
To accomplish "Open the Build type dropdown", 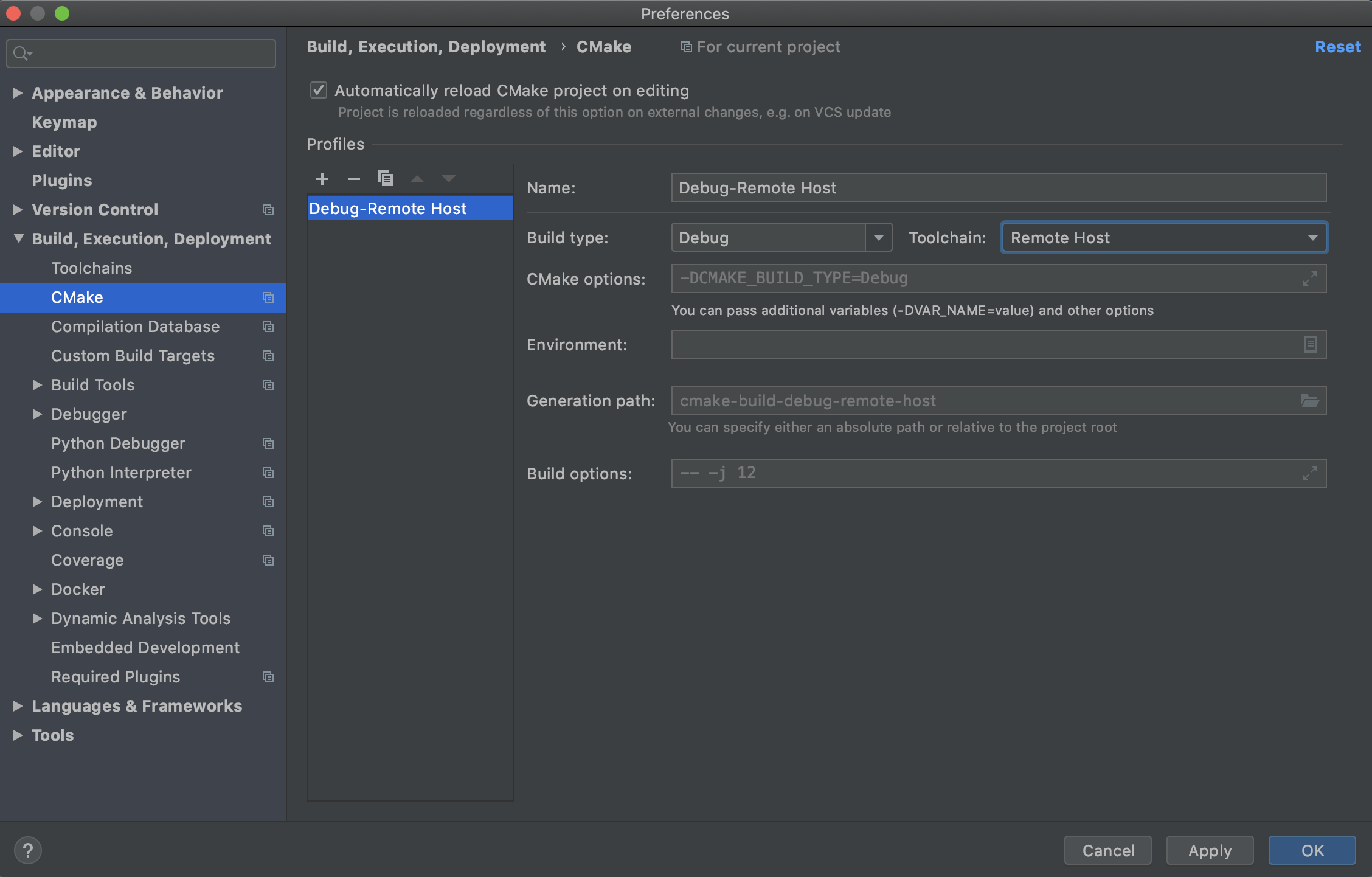I will tap(878, 237).
